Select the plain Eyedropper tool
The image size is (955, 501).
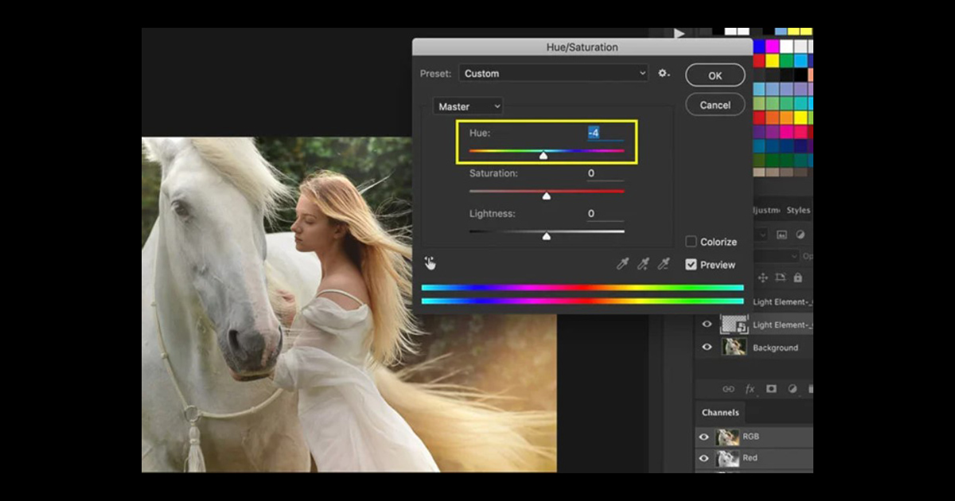(622, 264)
